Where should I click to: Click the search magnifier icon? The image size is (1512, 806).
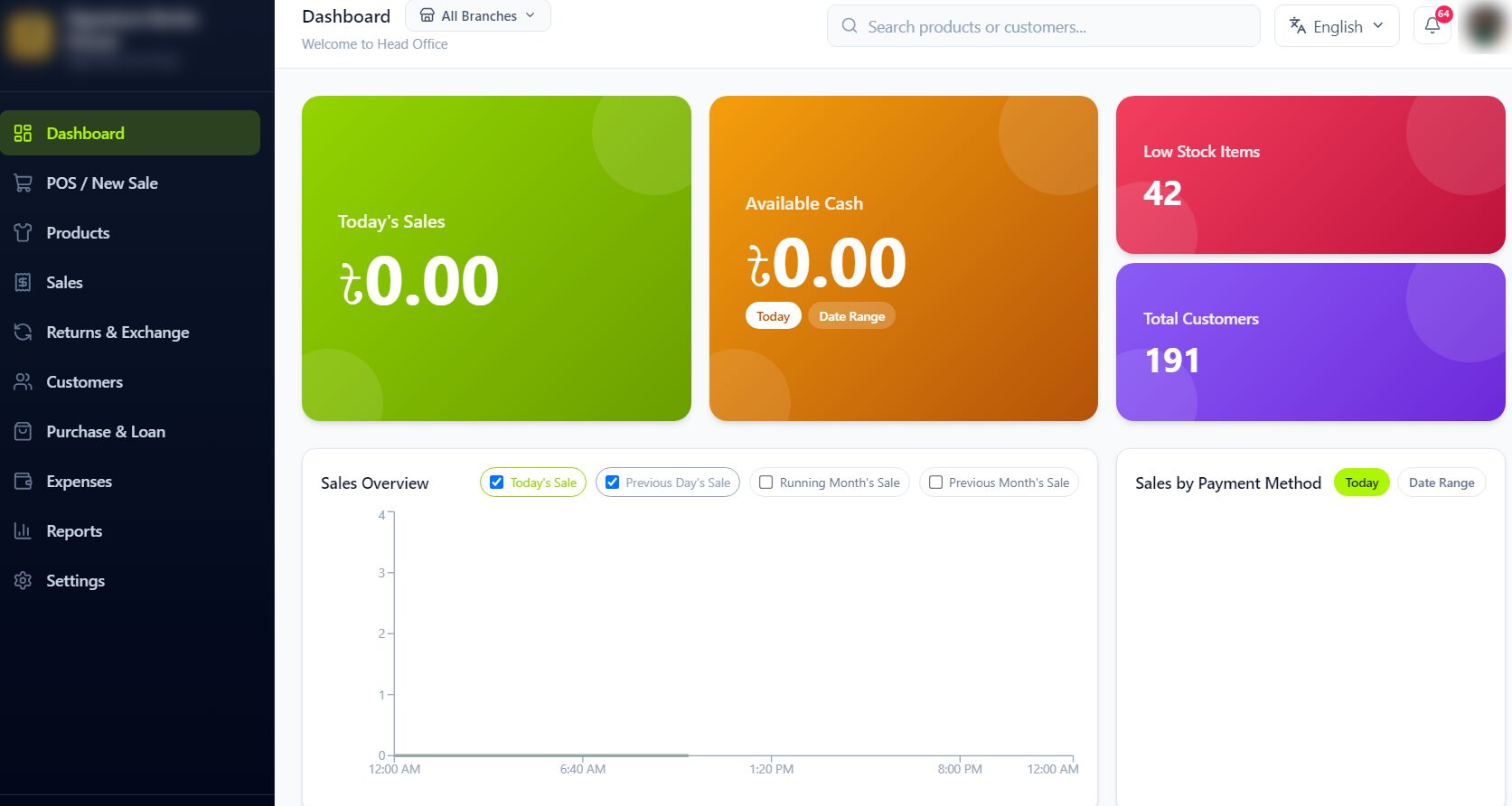point(850,26)
